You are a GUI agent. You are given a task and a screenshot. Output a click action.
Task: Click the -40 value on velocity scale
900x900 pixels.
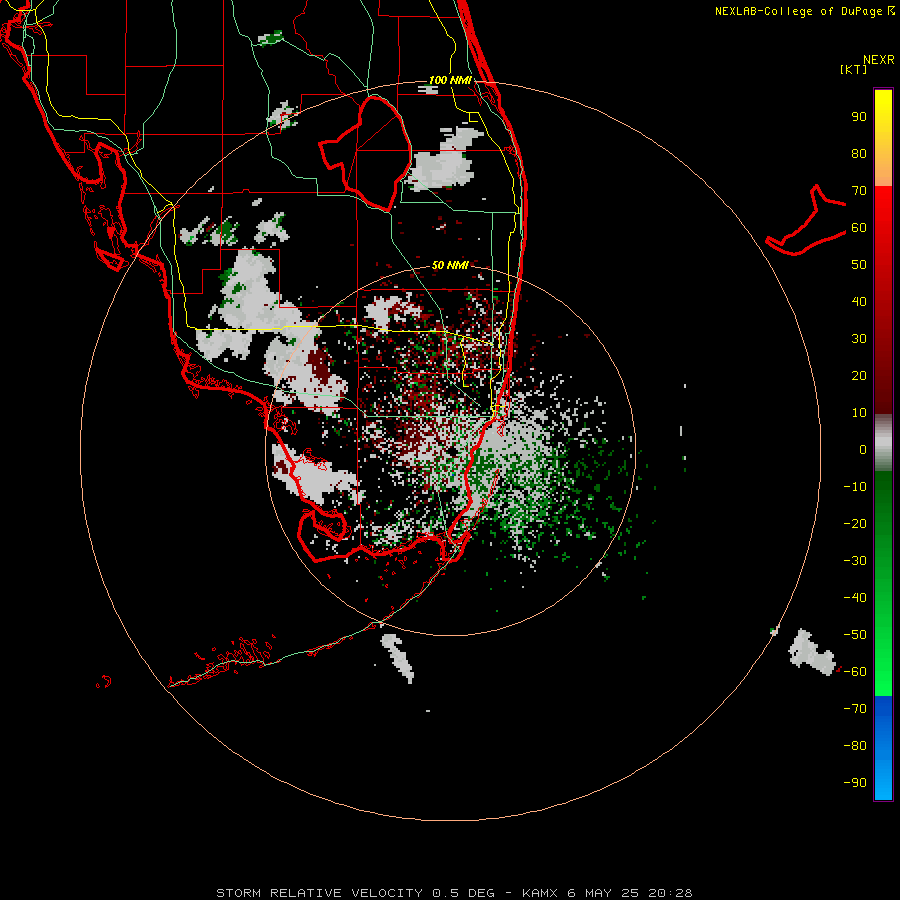point(855,598)
